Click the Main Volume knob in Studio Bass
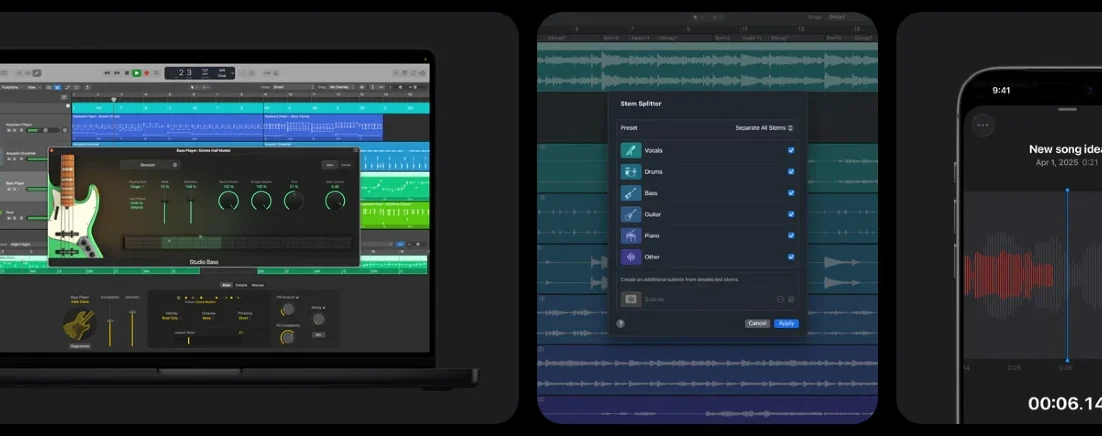 point(335,200)
